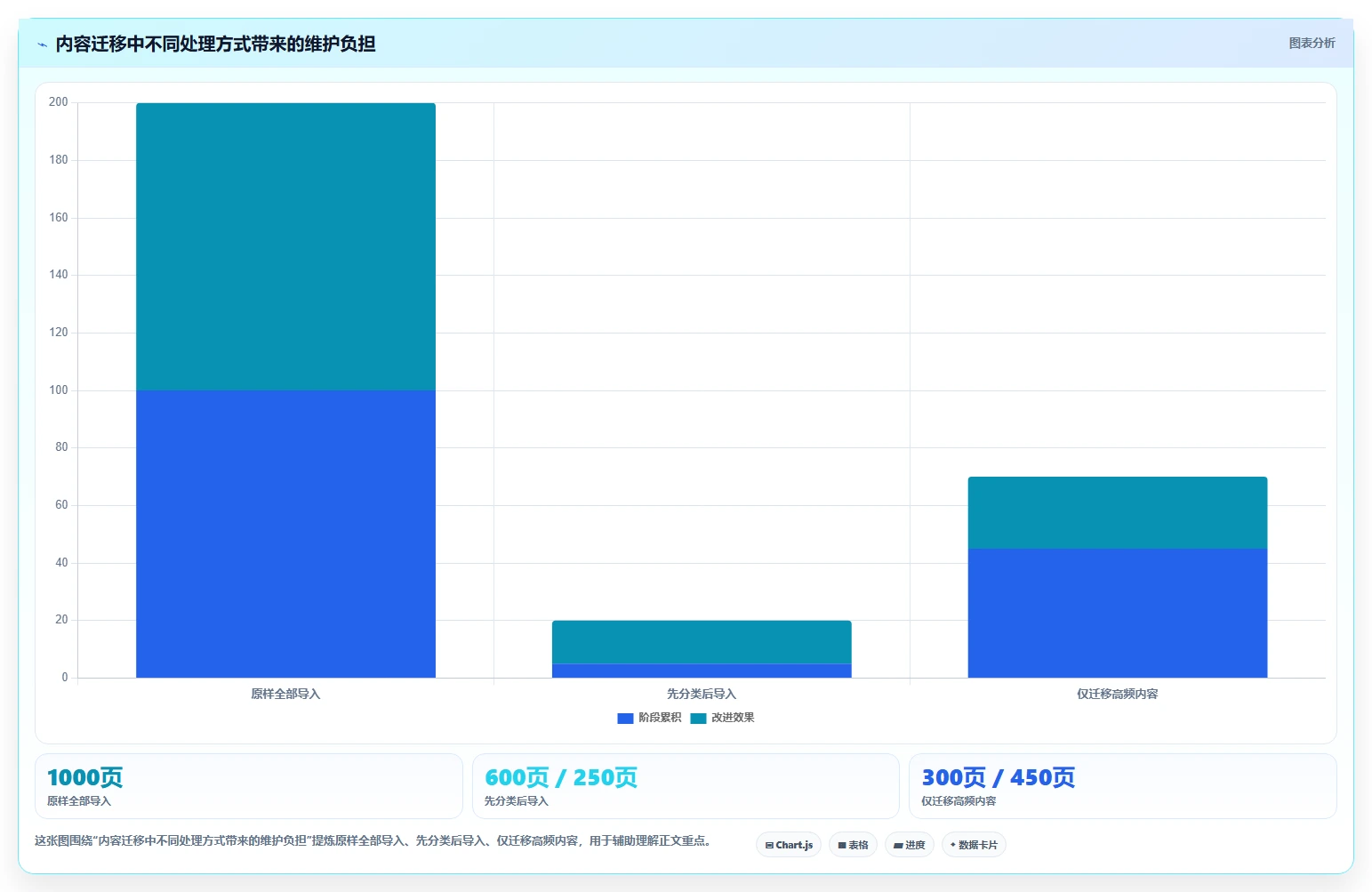Click the 120 y-axis tick label
The image size is (1372, 892).
pyautogui.click(x=59, y=333)
